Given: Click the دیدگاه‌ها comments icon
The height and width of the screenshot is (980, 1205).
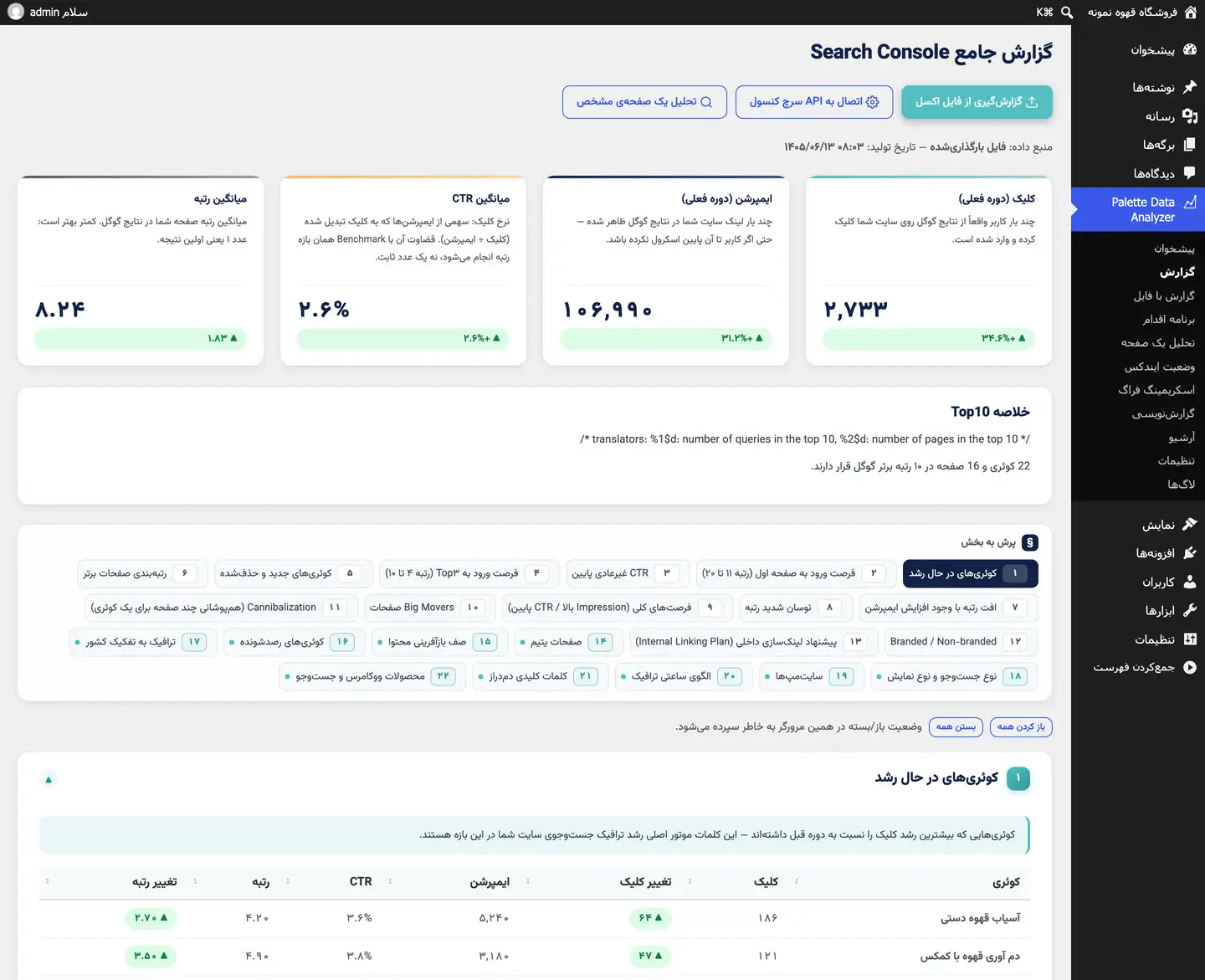Looking at the screenshot, I should click(x=1190, y=173).
